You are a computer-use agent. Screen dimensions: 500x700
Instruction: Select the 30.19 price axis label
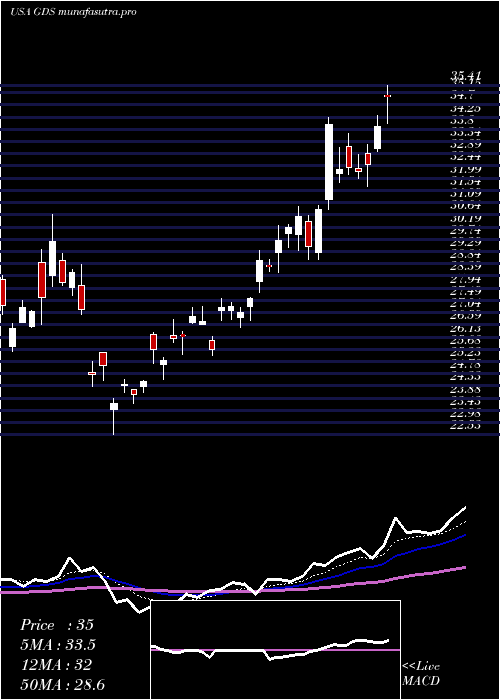[465, 218]
